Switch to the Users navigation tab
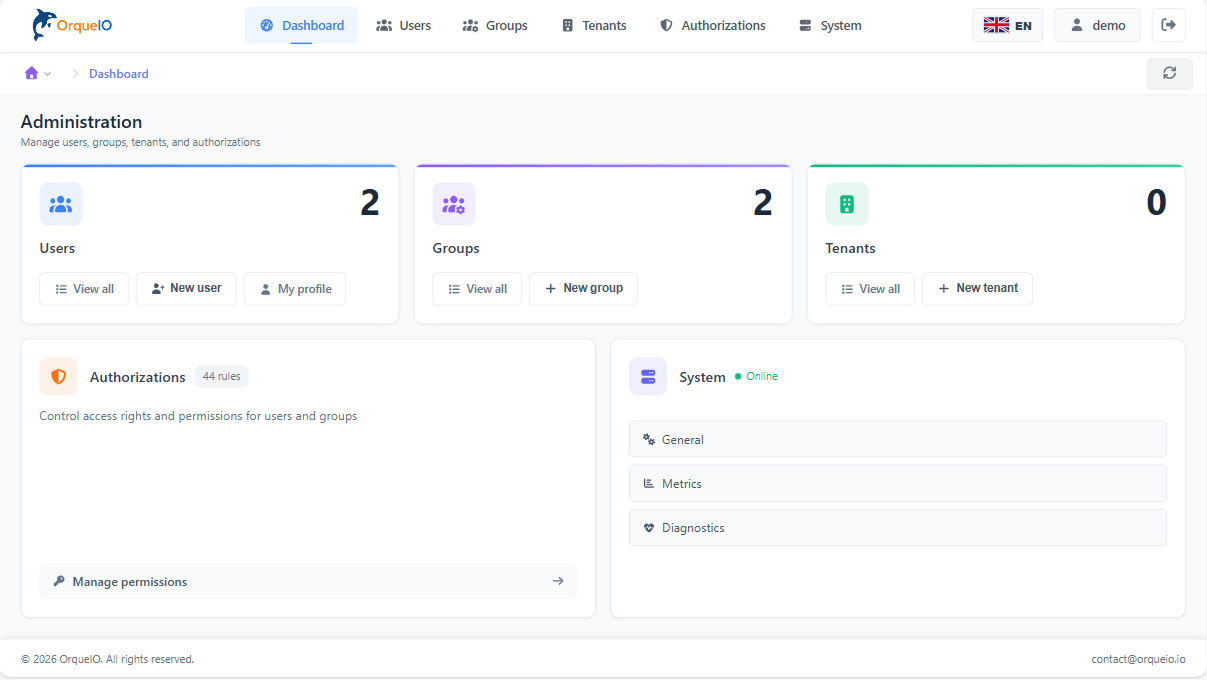The image size is (1207, 680). pyautogui.click(x=403, y=25)
